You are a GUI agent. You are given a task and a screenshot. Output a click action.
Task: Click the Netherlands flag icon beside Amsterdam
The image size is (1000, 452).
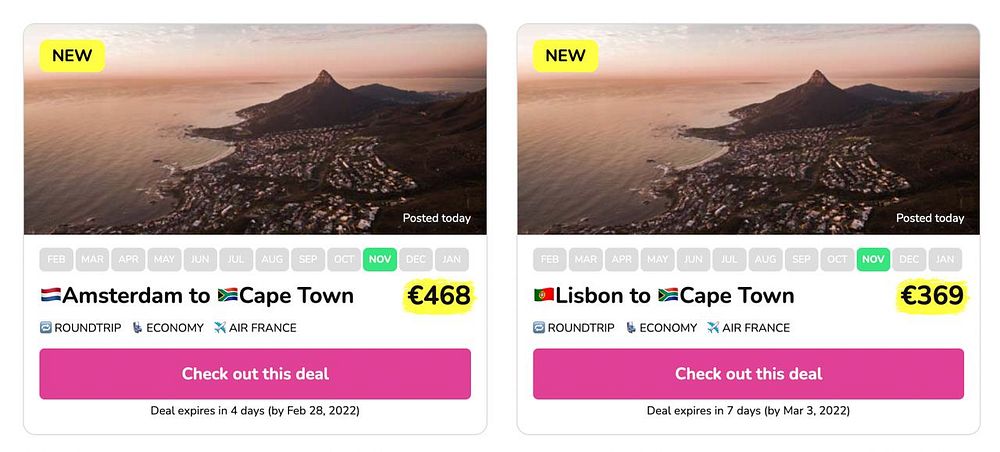point(50,296)
